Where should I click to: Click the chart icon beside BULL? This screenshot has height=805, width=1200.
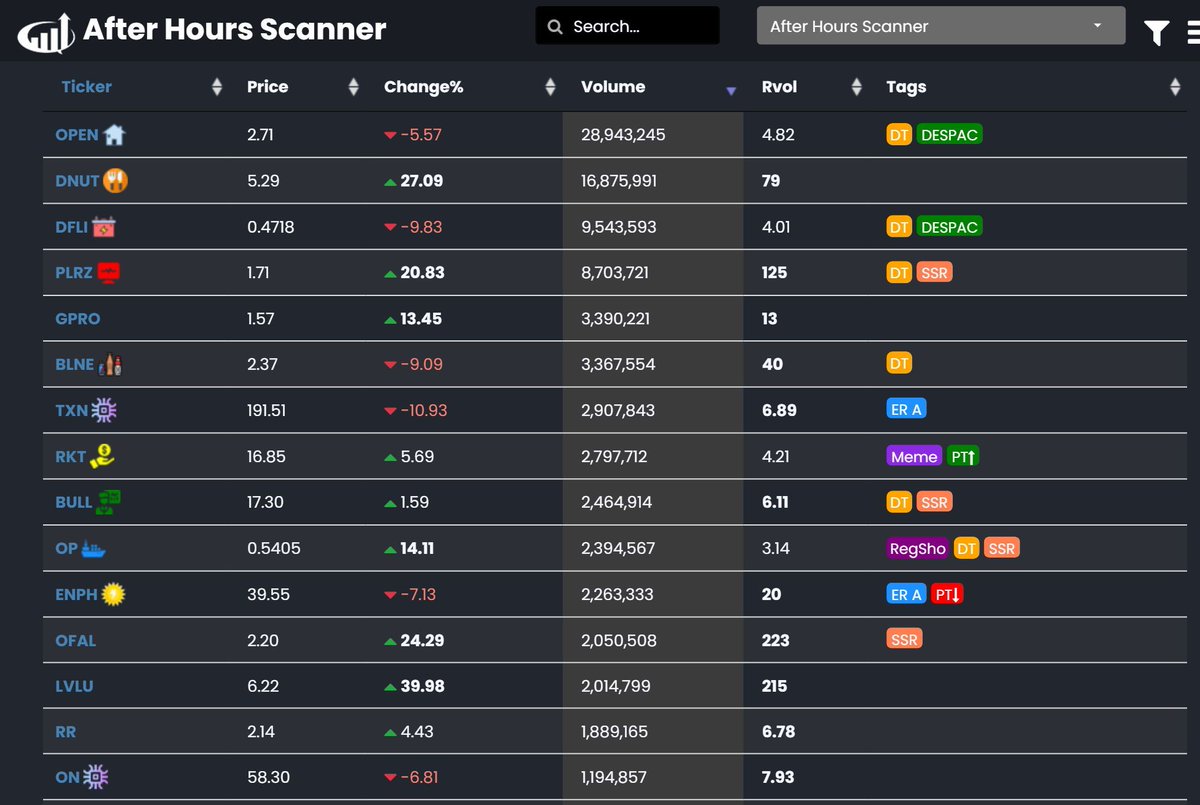click(x=109, y=502)
